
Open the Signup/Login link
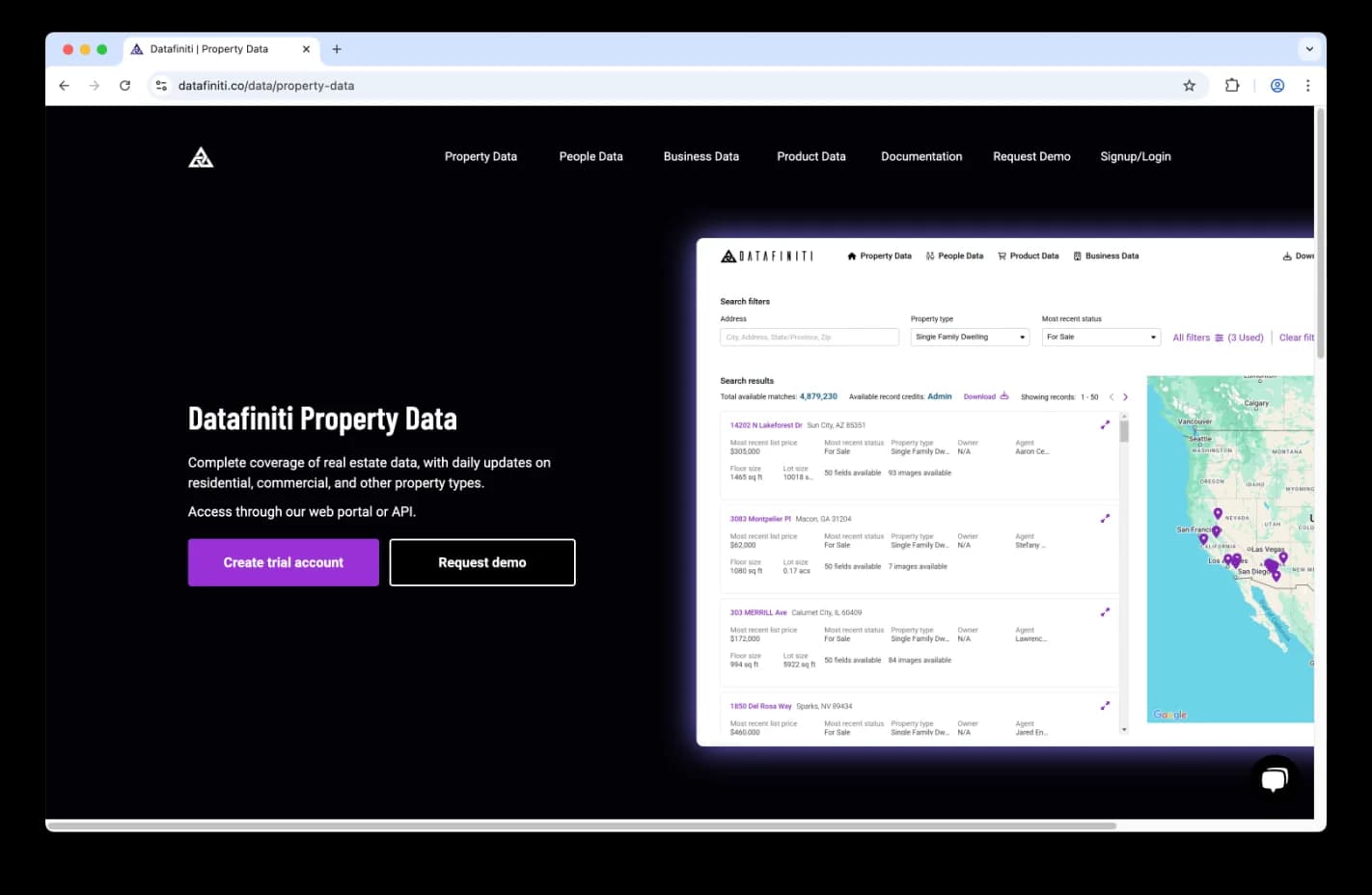tap(1135, 156)
